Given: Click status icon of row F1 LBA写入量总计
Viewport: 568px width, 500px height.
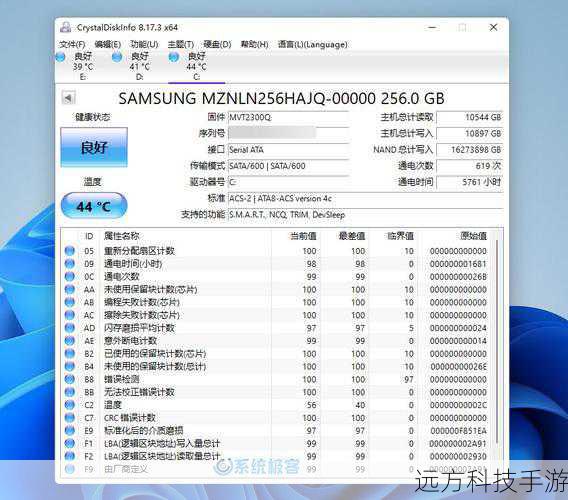Looking at the screenshot, I should [70, 443].
